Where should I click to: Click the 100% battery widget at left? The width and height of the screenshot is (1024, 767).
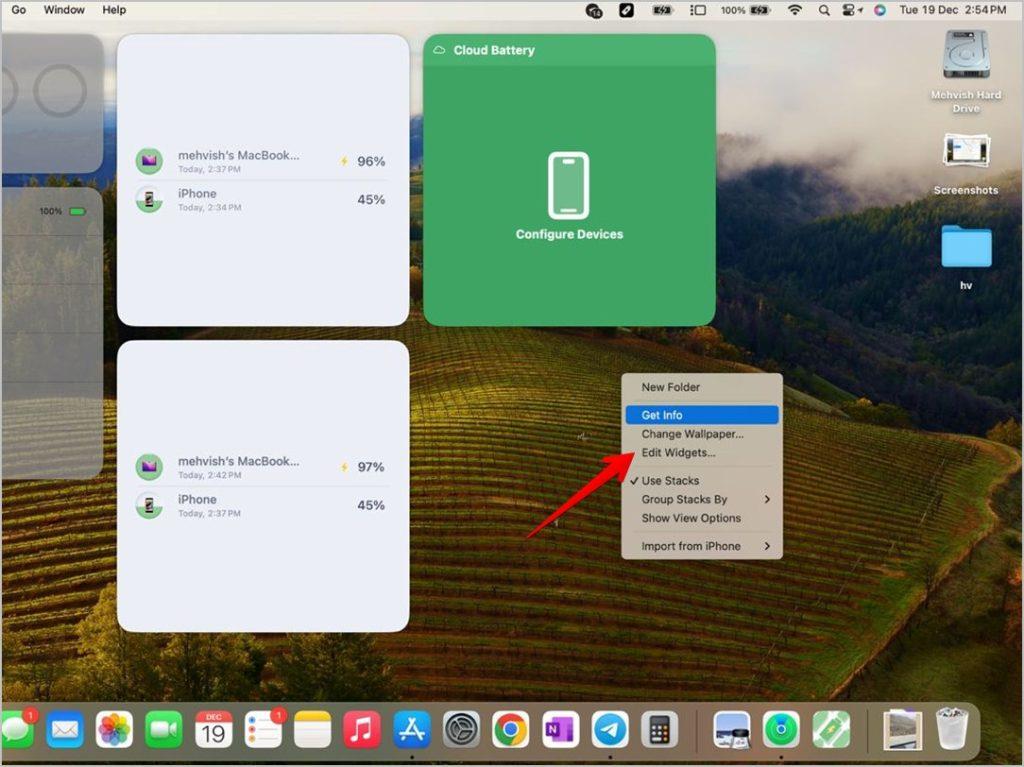(x=52, y=333)
